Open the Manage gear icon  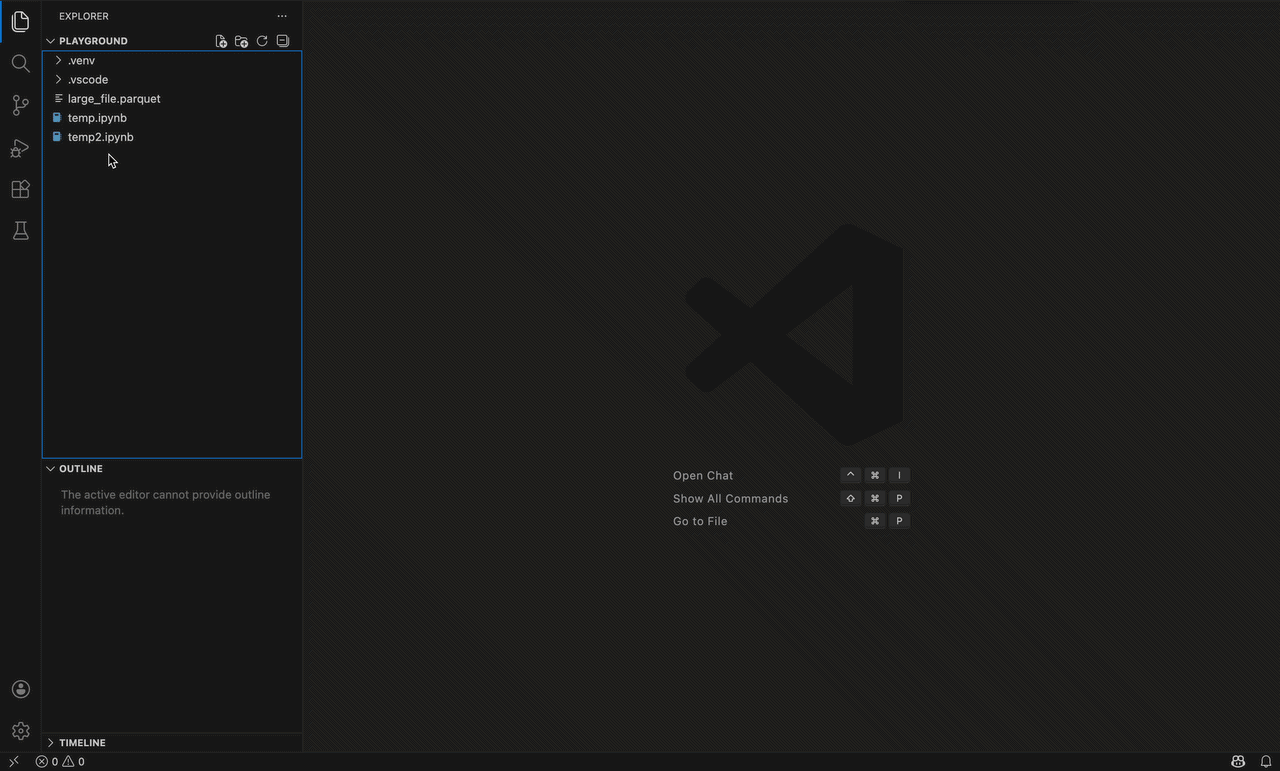(x=20, y=731)
